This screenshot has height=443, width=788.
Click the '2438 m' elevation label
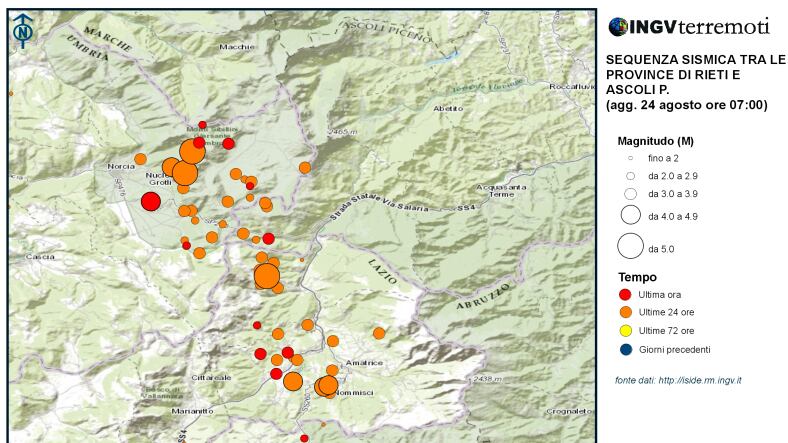pyautogui.click(x=487, y=379)
